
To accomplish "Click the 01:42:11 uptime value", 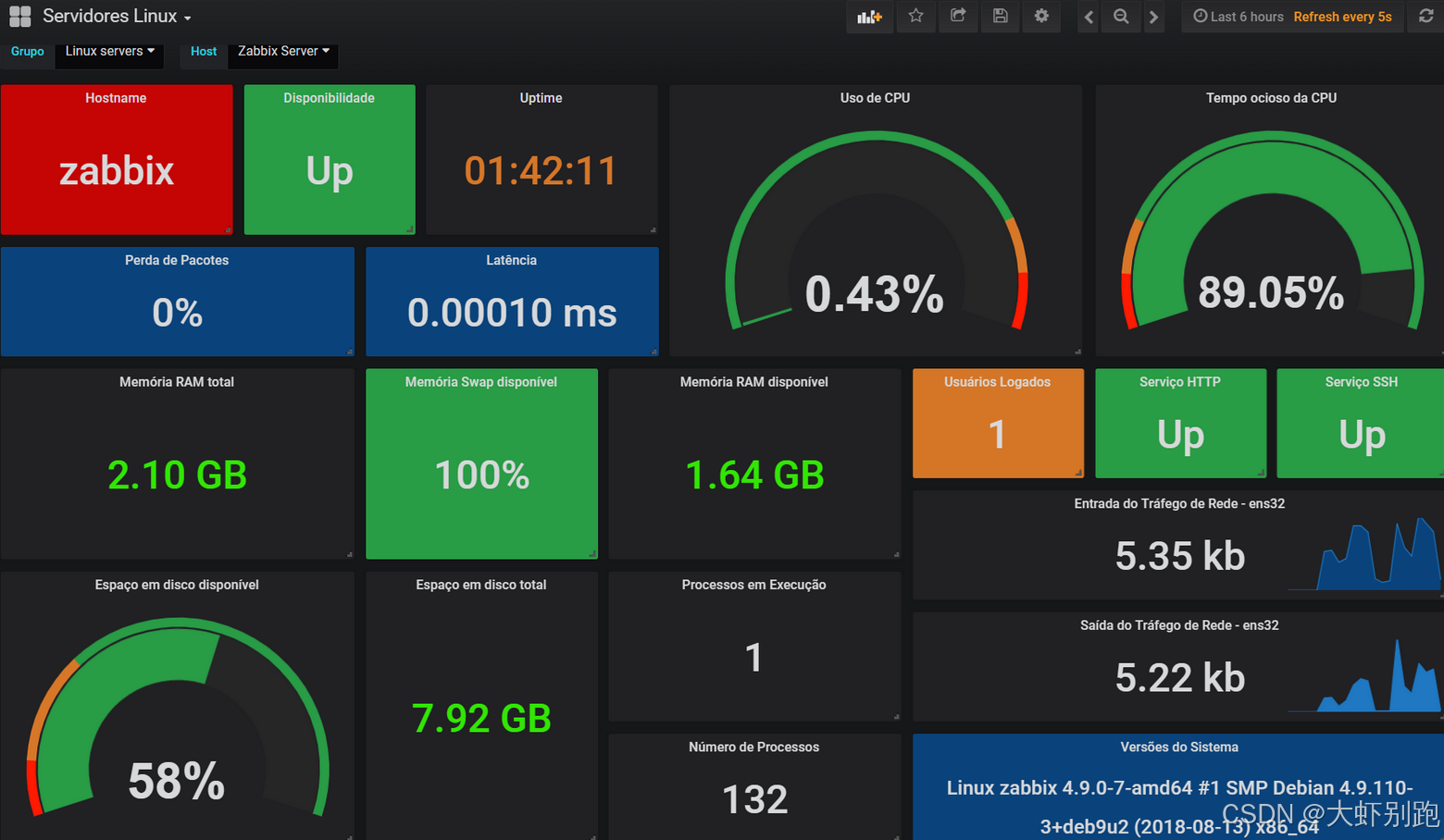I will point(541,171).
